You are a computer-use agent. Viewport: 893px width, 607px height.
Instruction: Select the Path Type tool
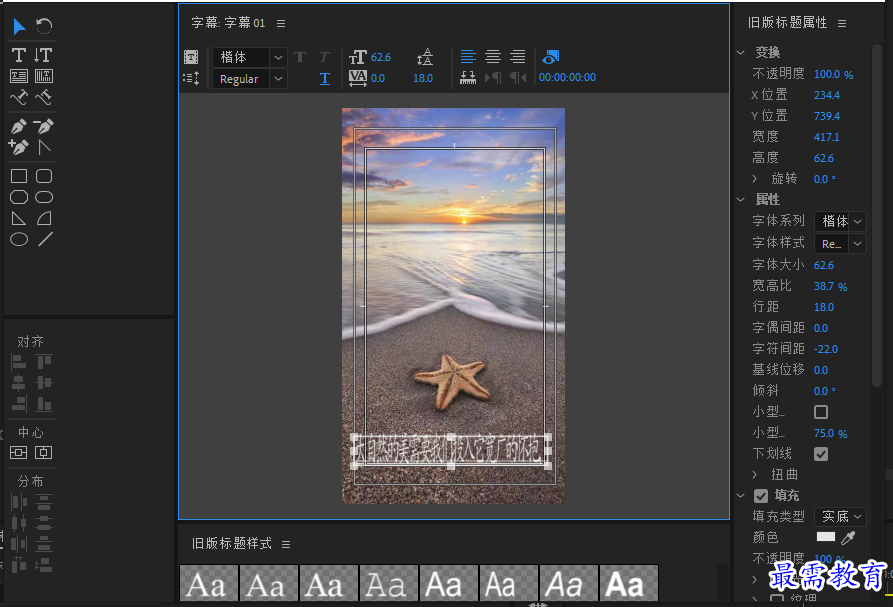click(19, 97)
